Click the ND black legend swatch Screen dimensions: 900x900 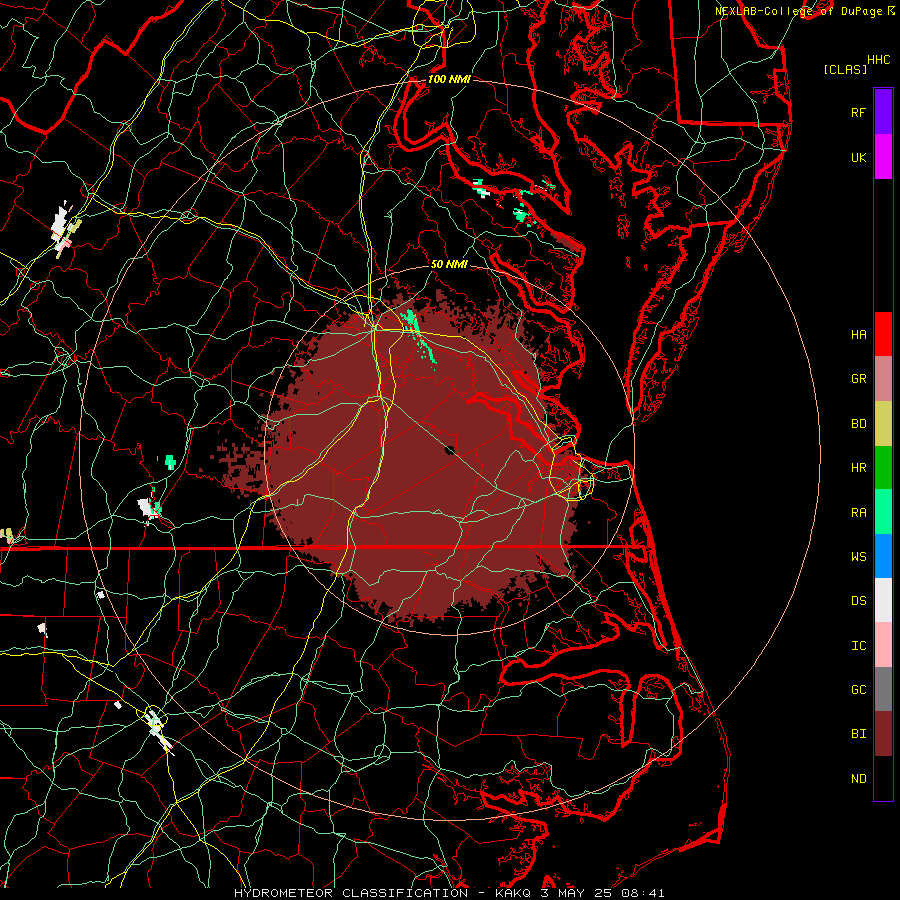883,778
